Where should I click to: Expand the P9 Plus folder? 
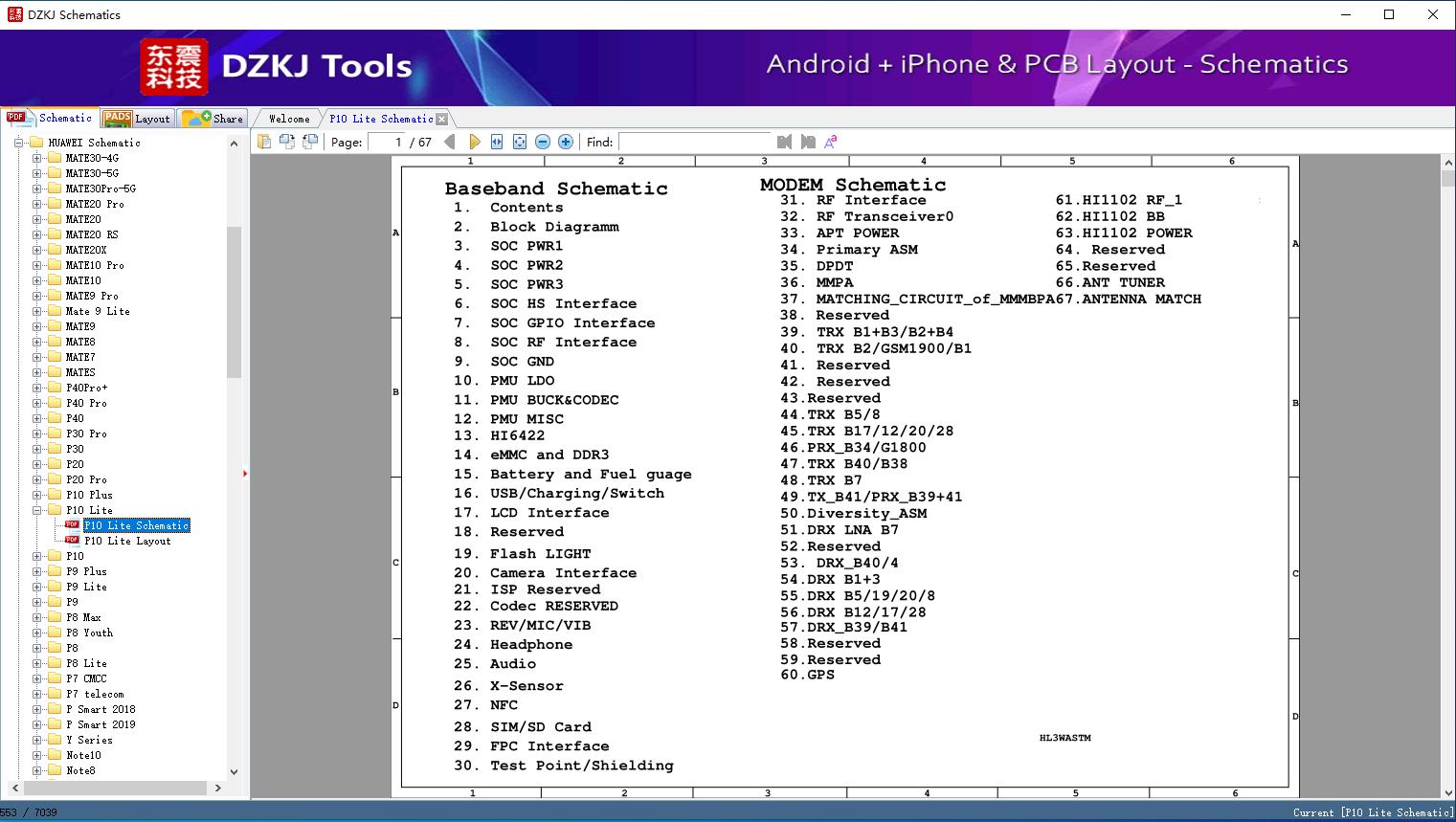point(36,571)
